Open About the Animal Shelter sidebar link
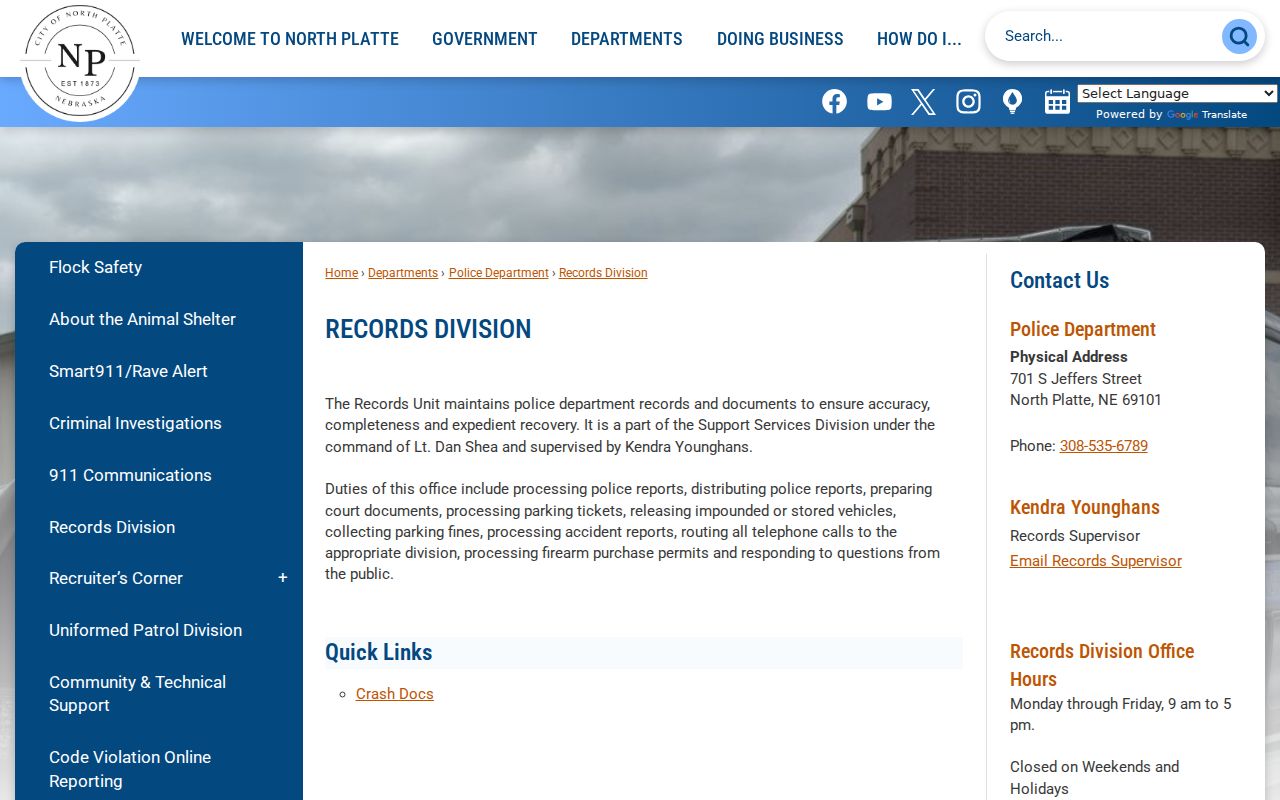 (x=142, y=319)
